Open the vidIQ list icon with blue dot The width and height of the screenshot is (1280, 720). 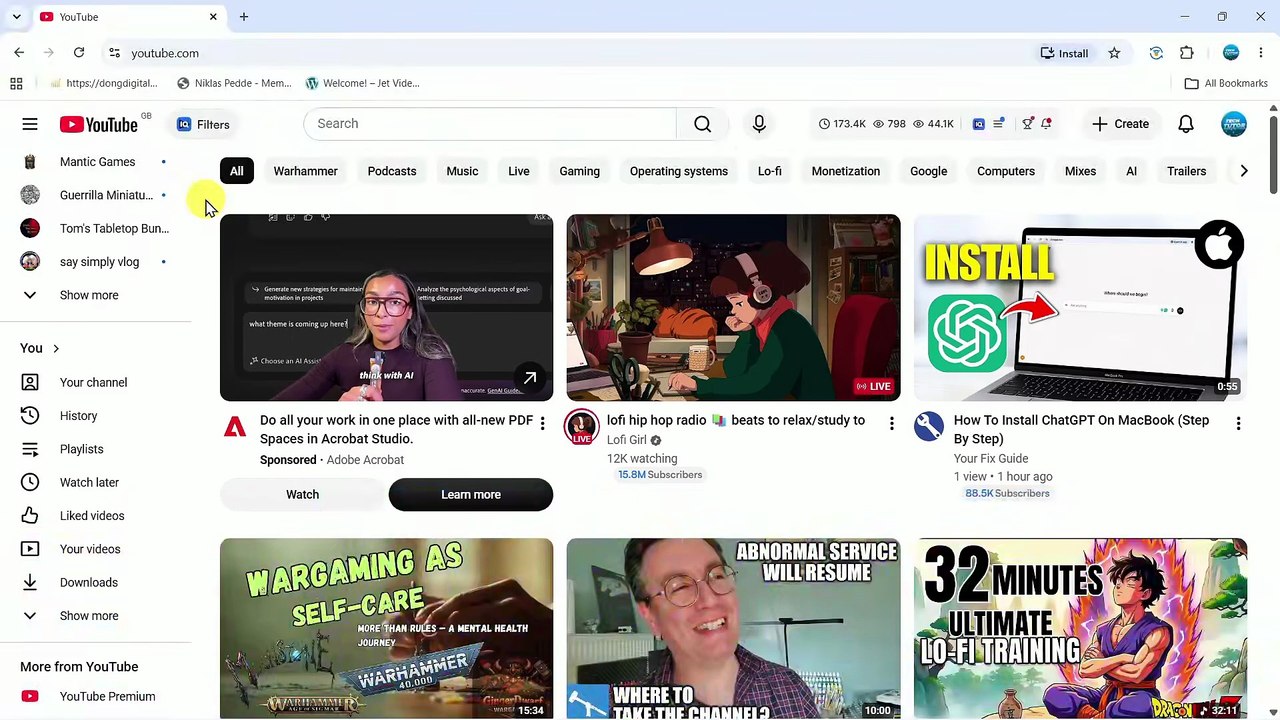(x=998, y=124)
